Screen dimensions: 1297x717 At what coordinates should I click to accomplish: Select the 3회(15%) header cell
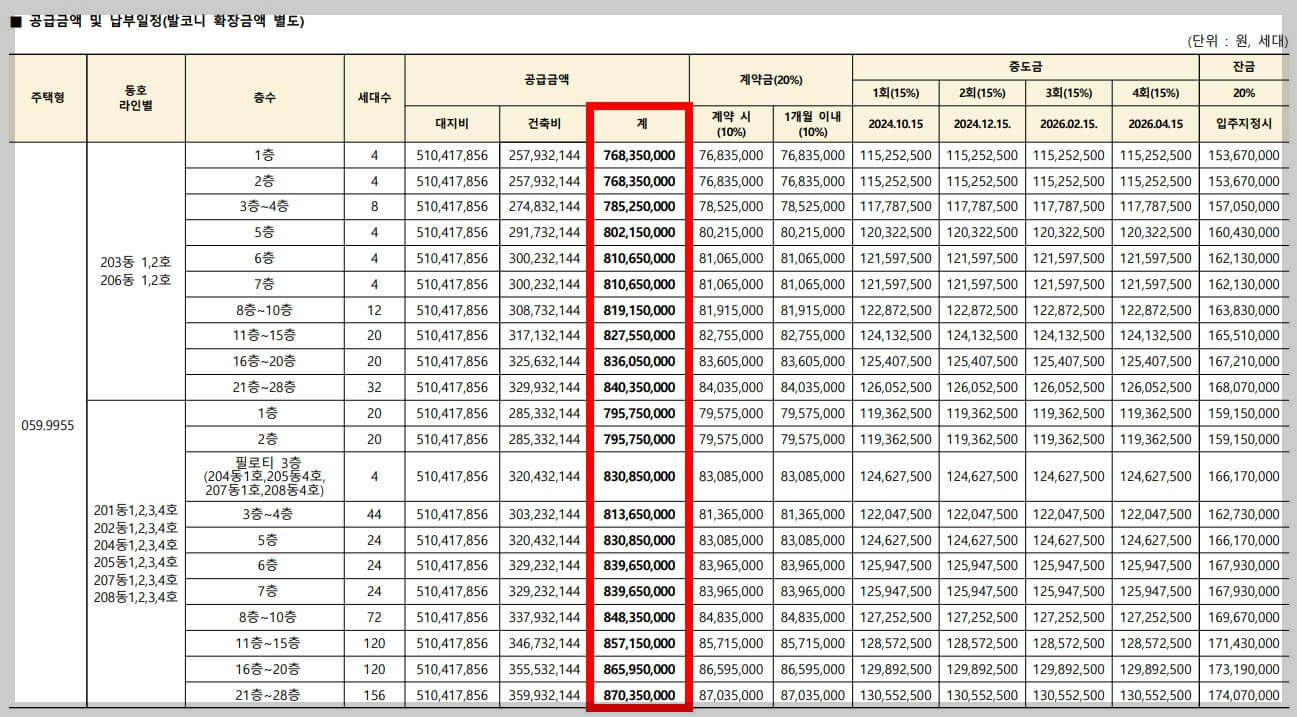pyautogui.click(x=1069, y=93)
